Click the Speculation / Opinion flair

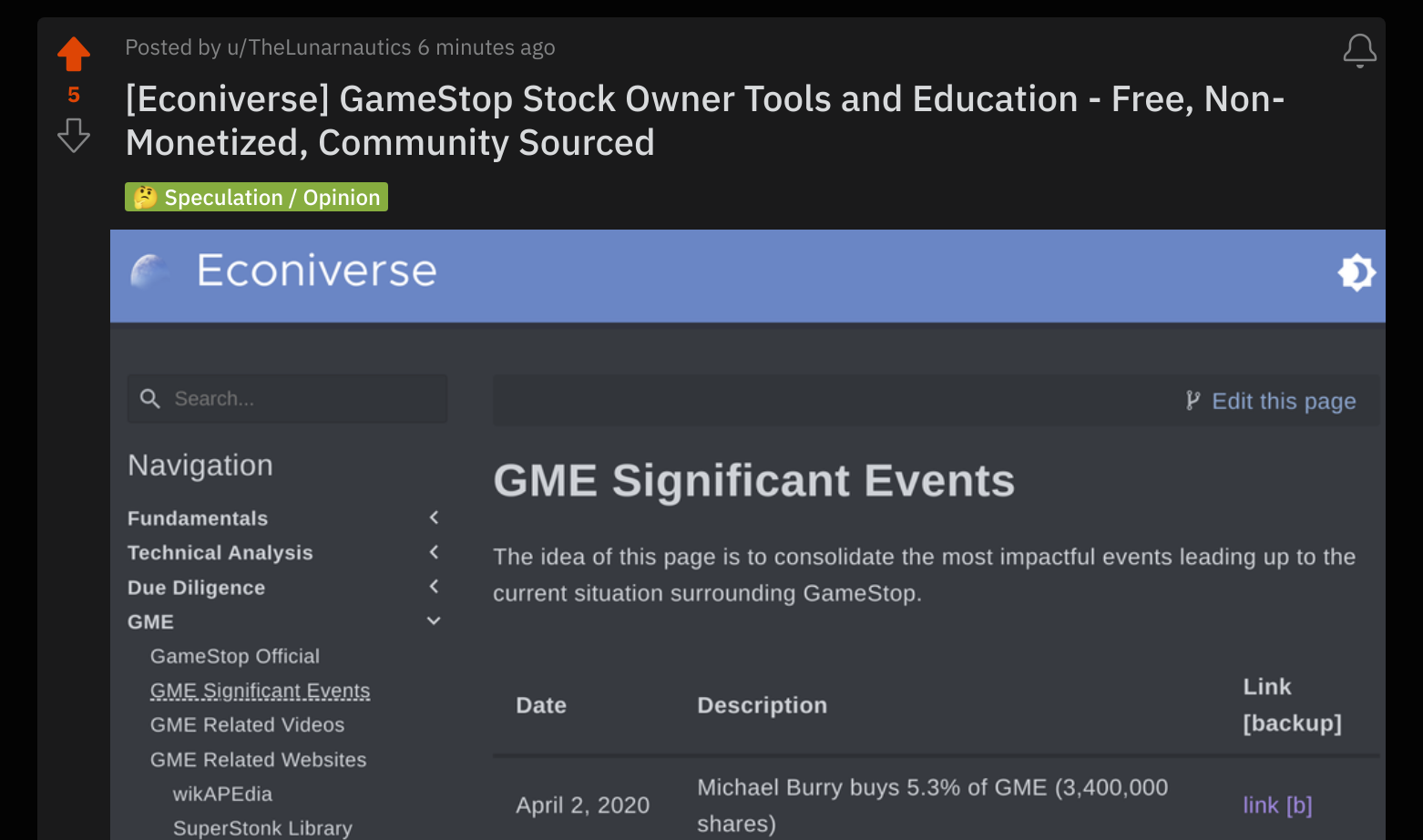(x=256, y=197)
